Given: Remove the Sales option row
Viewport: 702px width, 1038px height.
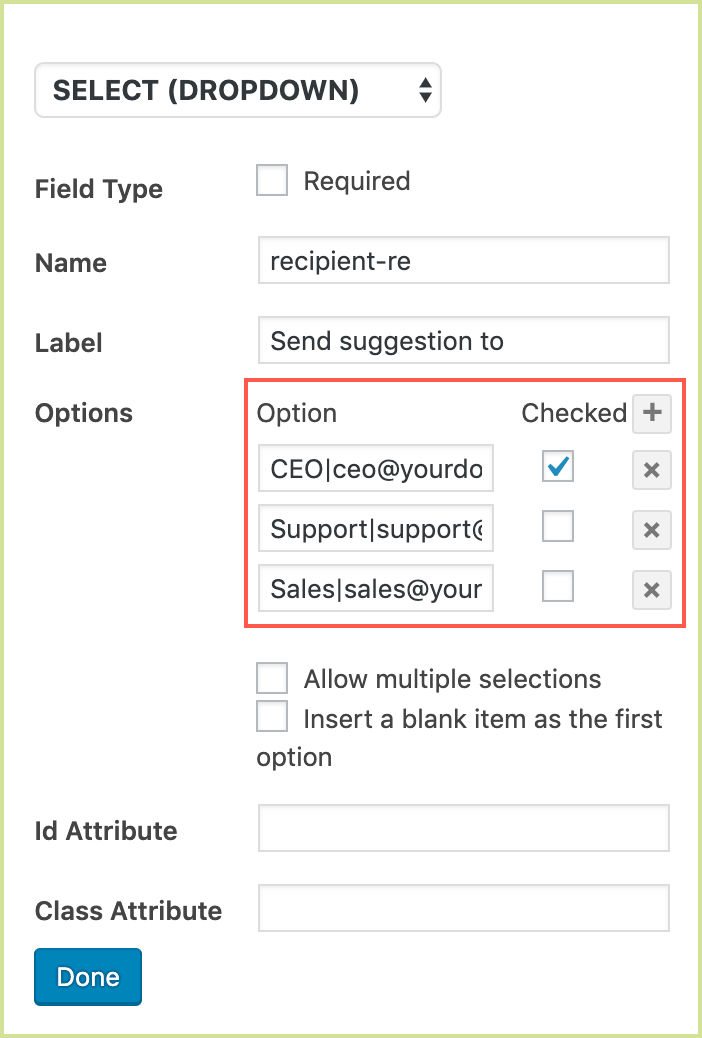Looking at the screenshot, I should (x=651, y=590).
